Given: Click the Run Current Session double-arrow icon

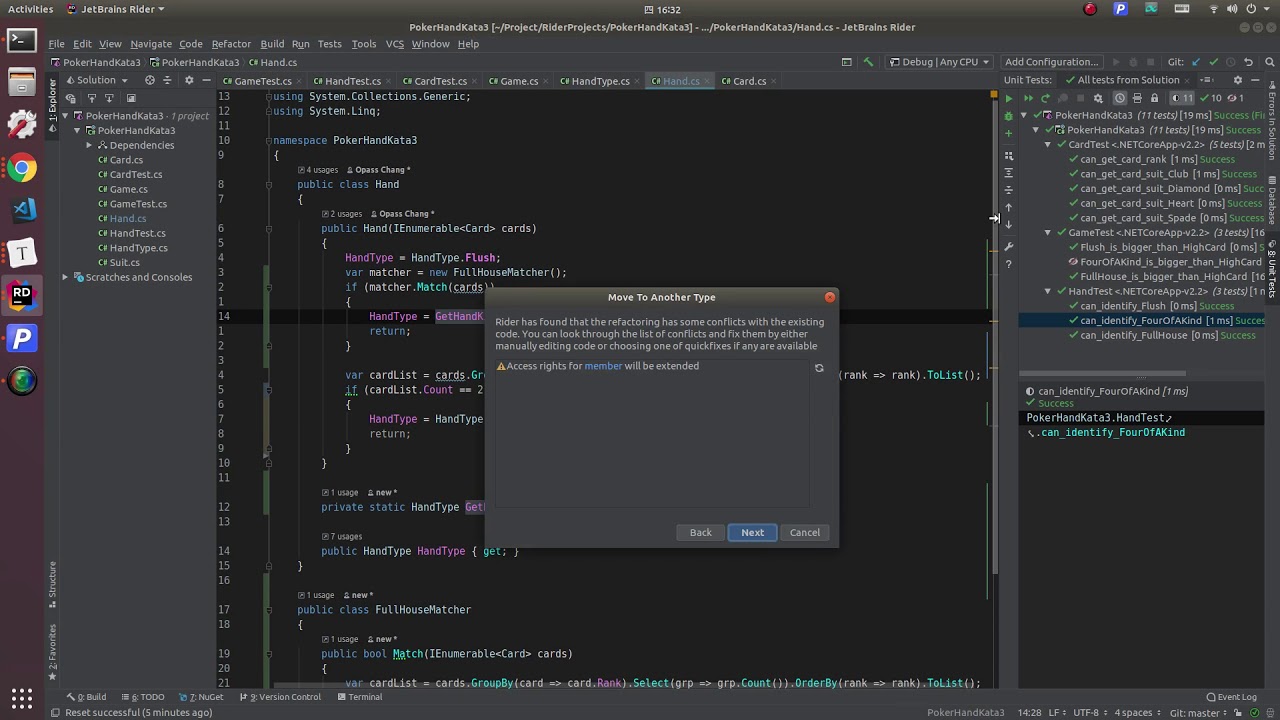Looking at the screenshot, I should [1028, 98].
